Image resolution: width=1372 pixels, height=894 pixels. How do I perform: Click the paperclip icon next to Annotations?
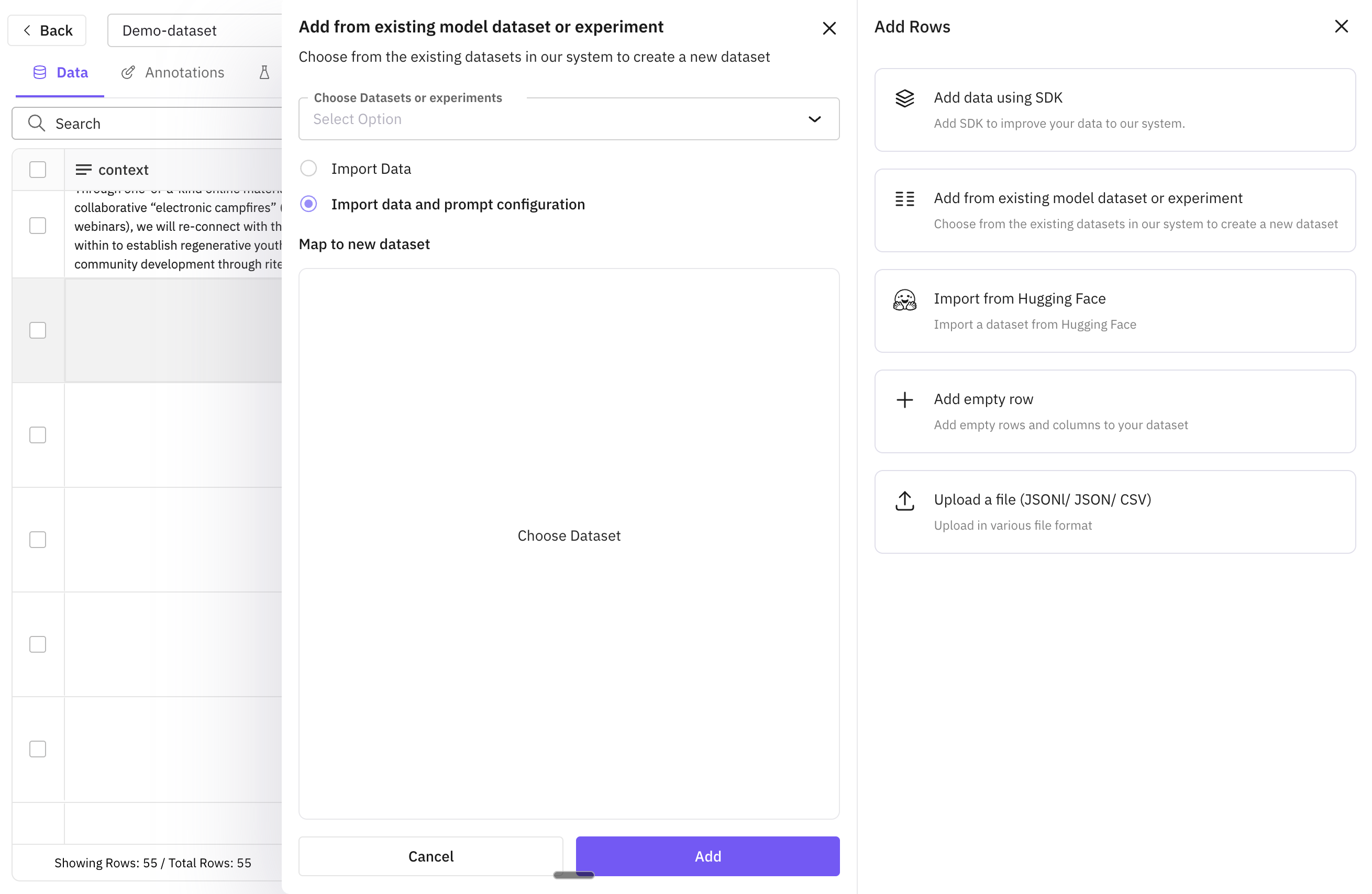[128, 72]
